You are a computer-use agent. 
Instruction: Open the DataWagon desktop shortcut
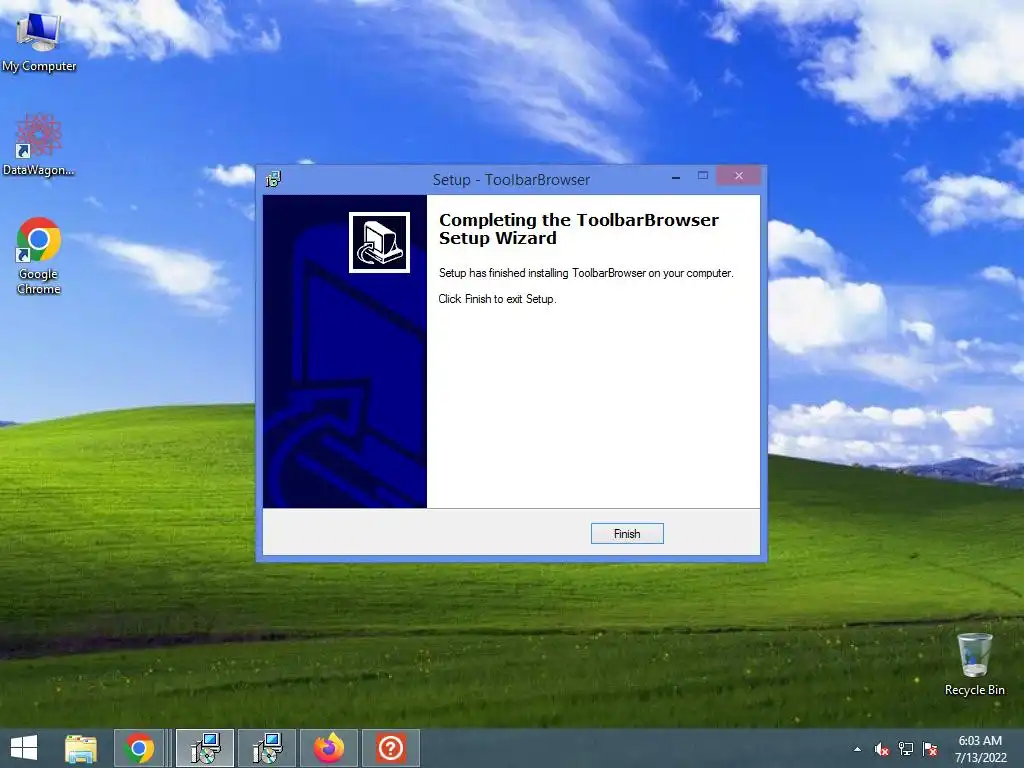[39, 145]
